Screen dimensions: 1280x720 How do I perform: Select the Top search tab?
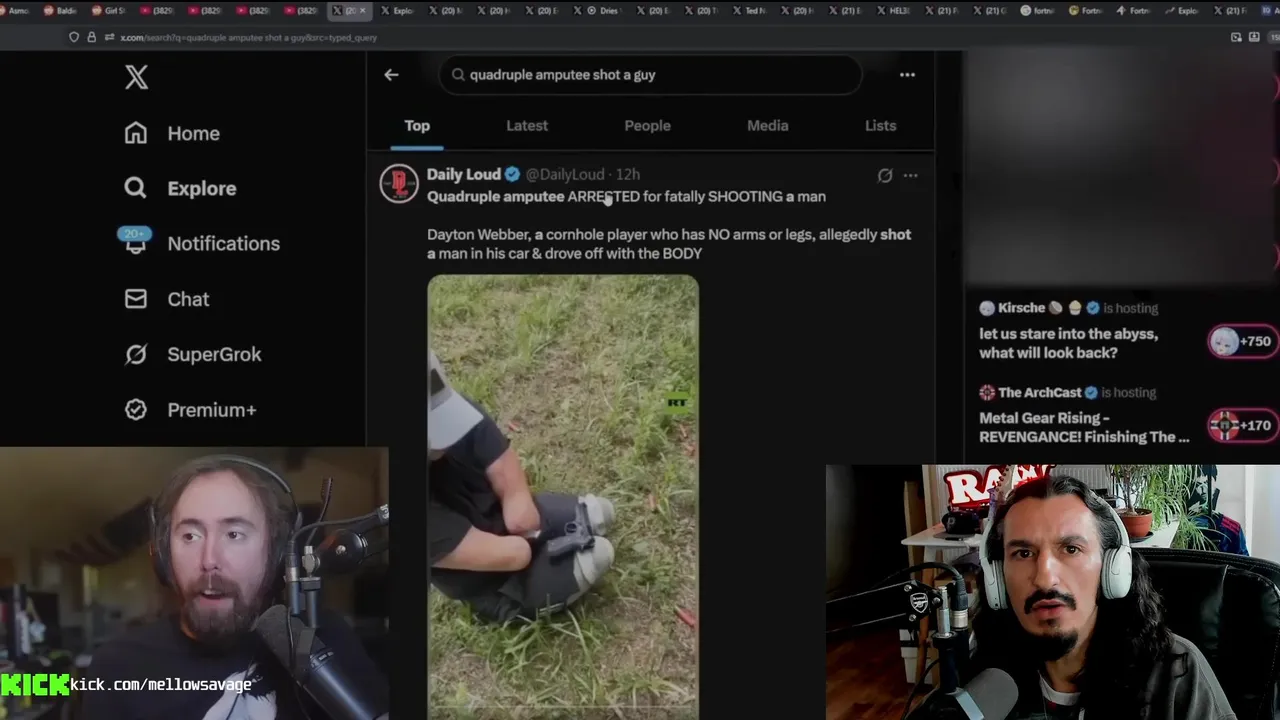coord(417,125)
